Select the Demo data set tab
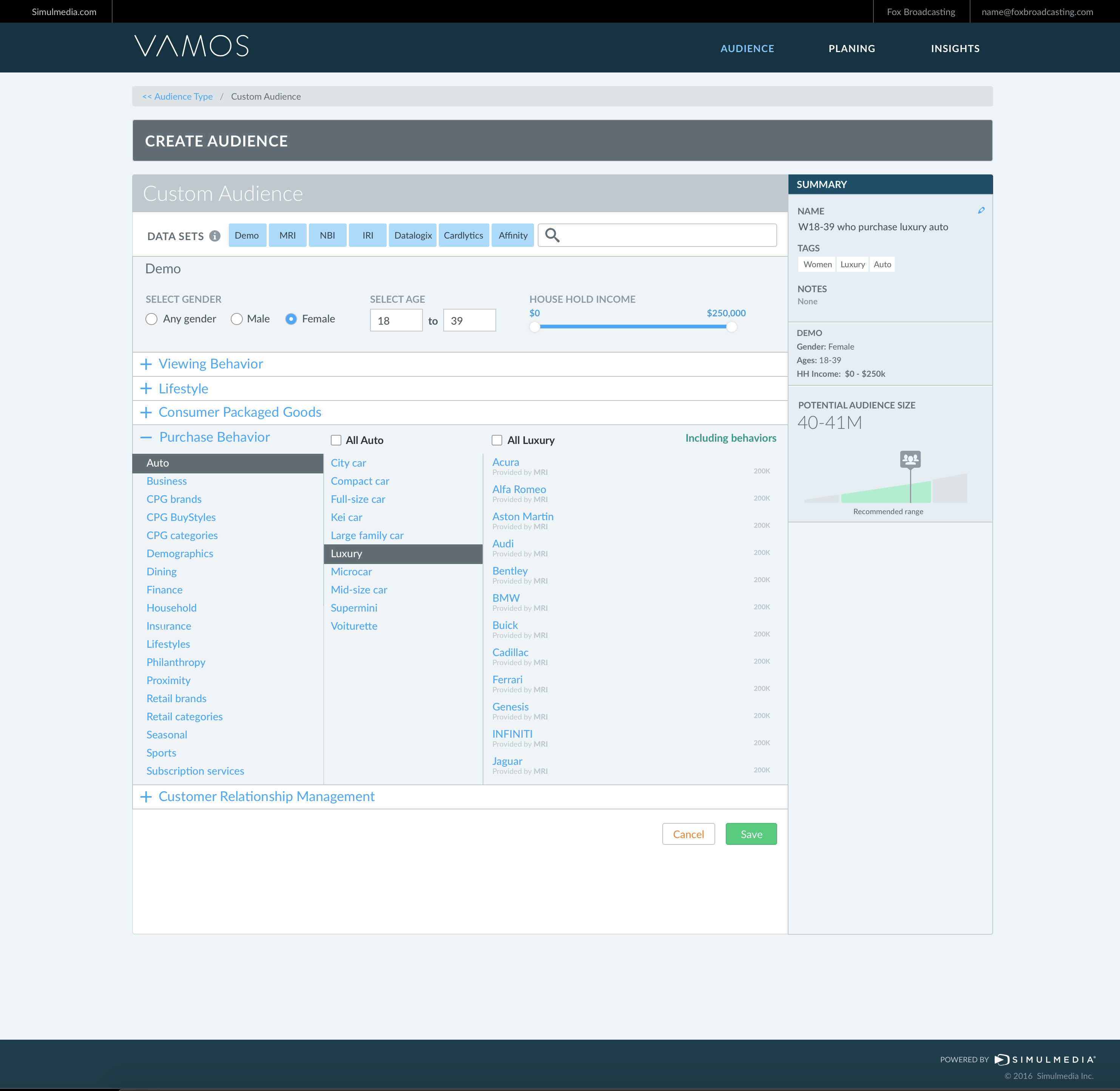Screen dimensions: 1120x1091 [x=247, y=236]
